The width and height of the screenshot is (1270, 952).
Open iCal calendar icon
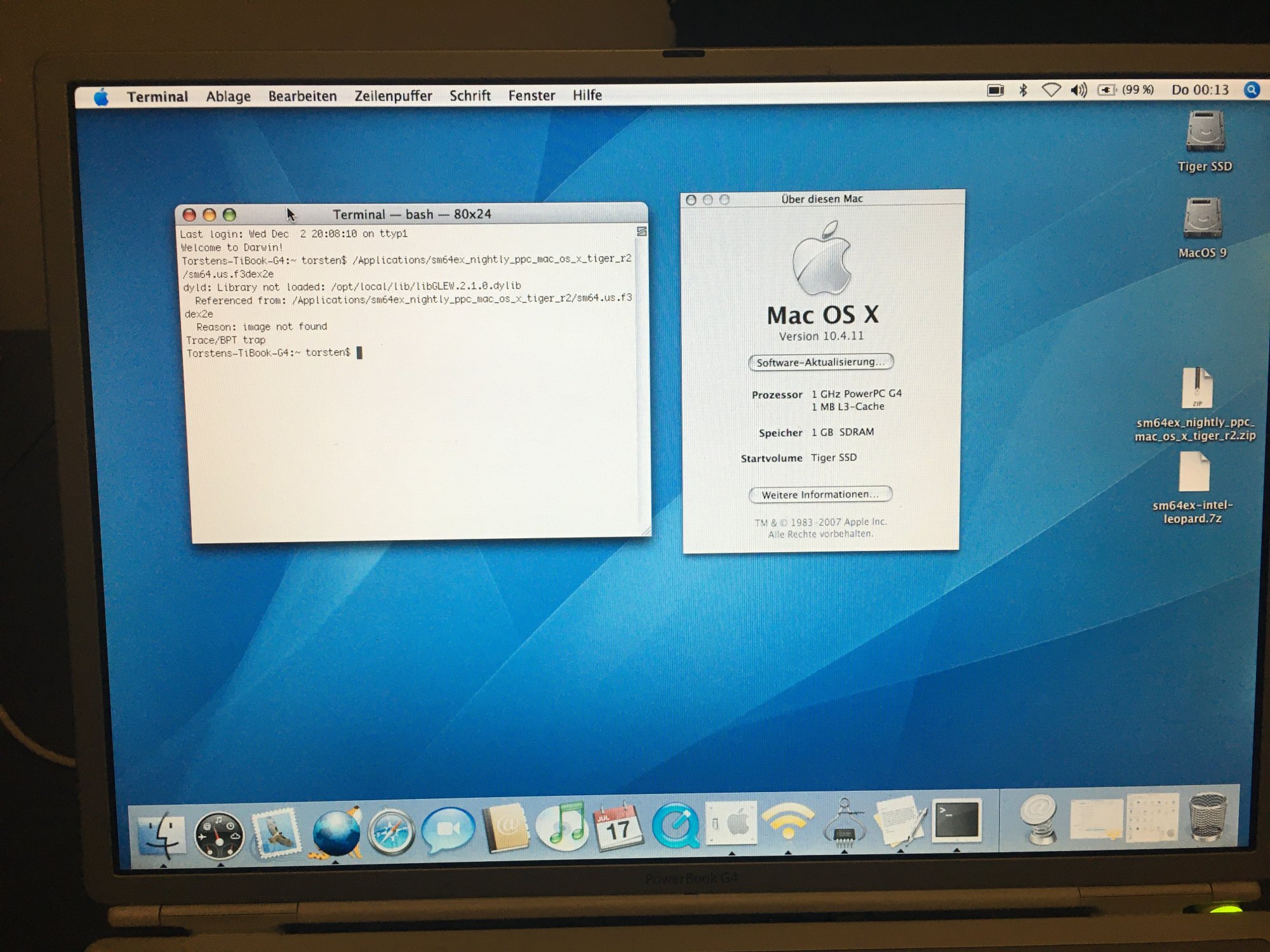[x=618, y=827]
